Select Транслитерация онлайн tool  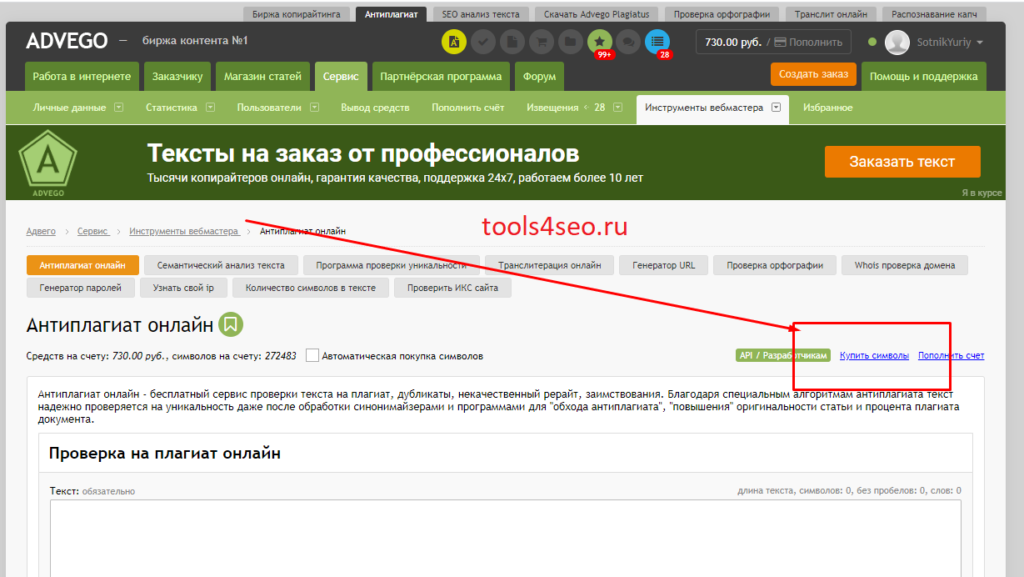[549, 265]
